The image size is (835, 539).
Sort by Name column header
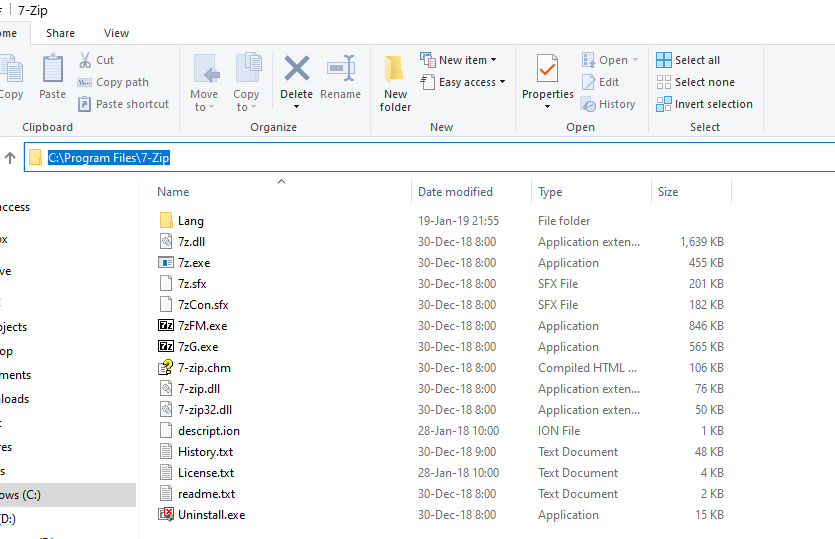pyautogui.click(x=173, y=192)
